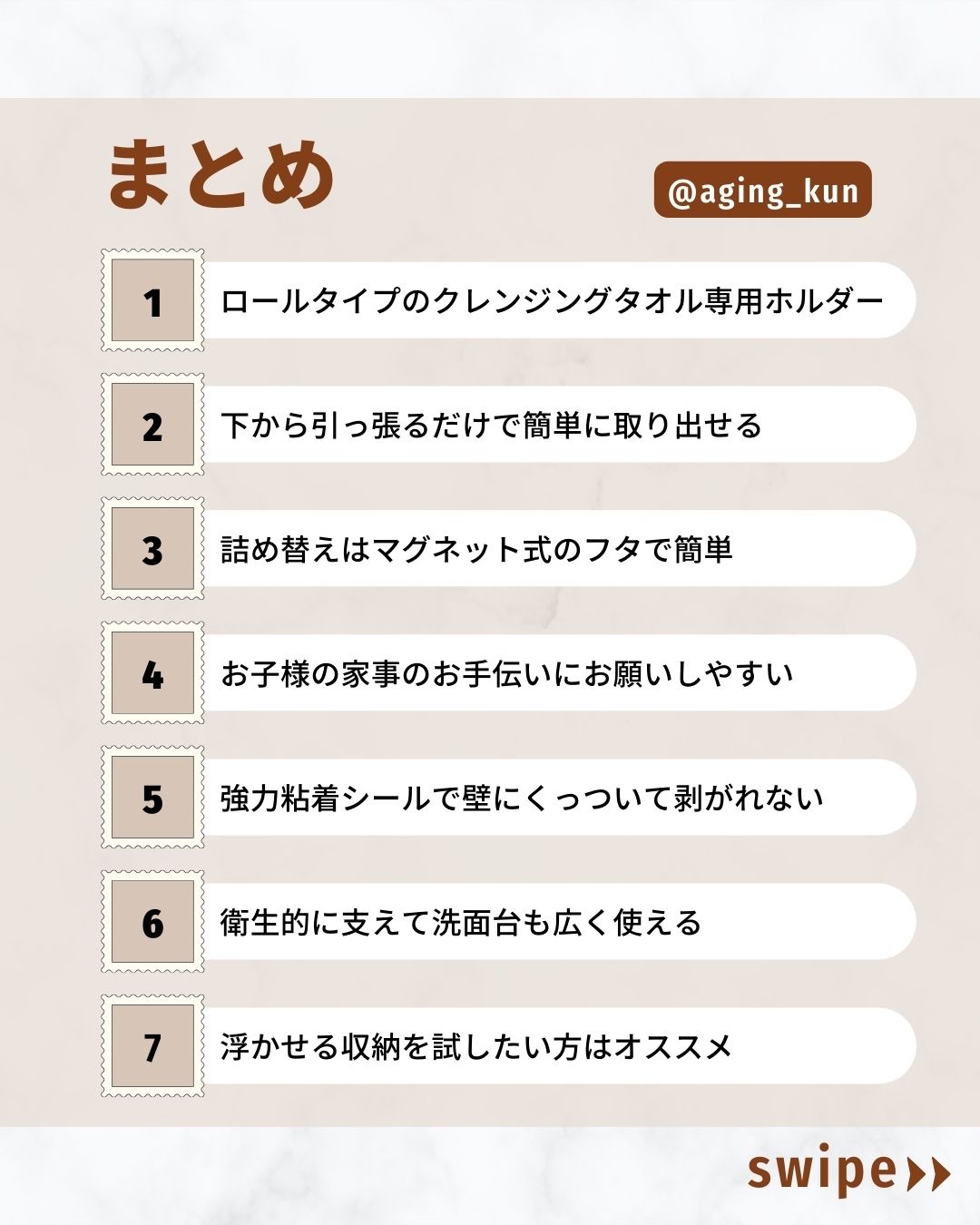980x1225 pixels.
Task: Click the empty marble footer left of swipe
Action: tap(363, 1175)
